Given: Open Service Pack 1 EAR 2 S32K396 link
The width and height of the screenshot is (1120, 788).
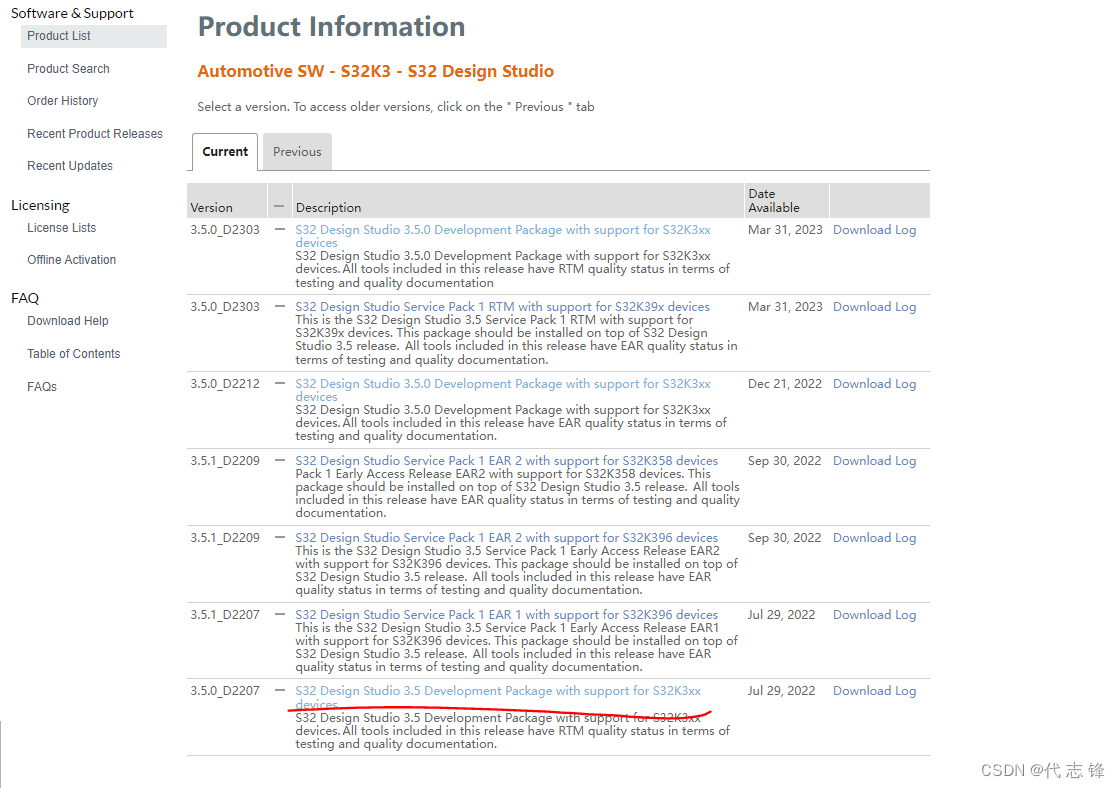Looking at the screenshot, I should 506,537.
